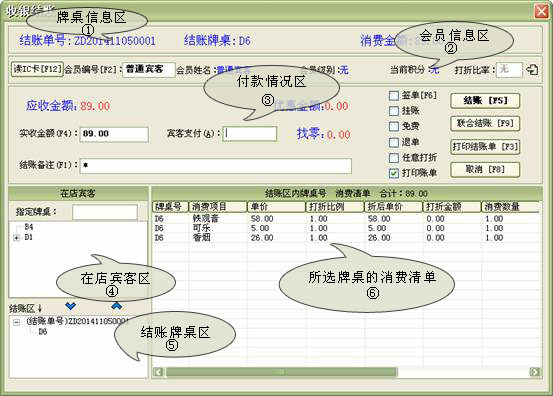Click scrollbar right arrow under consumption list
Image resolution: width=553 pixels, height=396 pixels.
pos(535,372)
